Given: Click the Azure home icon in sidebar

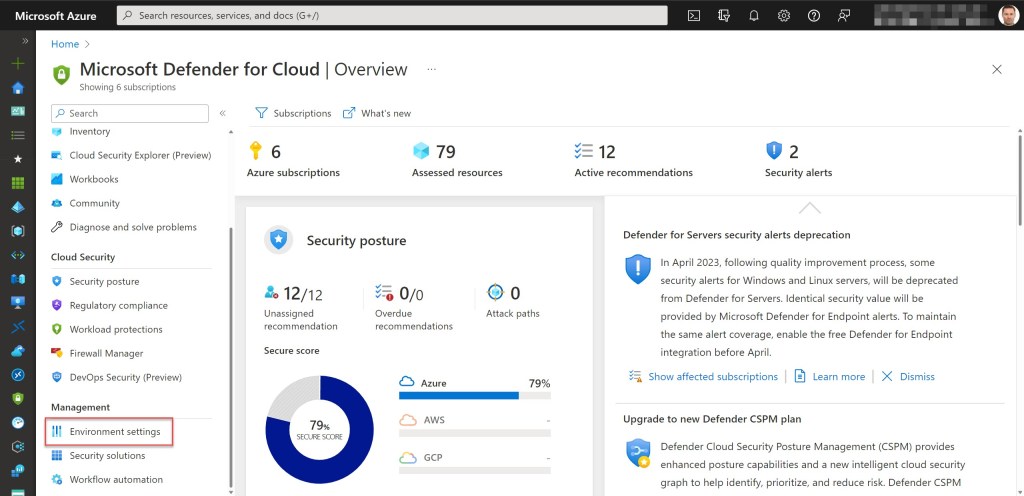Looking at the screenshot, I should coord(17,87).
